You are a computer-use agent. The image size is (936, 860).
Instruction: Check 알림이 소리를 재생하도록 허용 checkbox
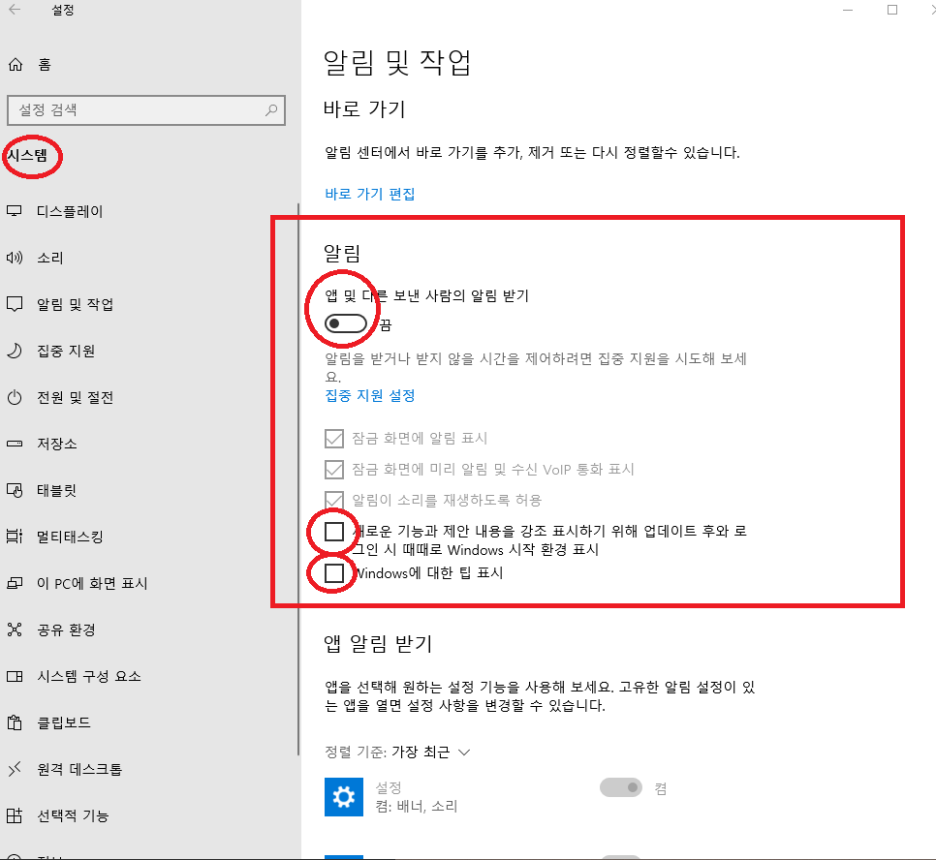coord(334,500)
